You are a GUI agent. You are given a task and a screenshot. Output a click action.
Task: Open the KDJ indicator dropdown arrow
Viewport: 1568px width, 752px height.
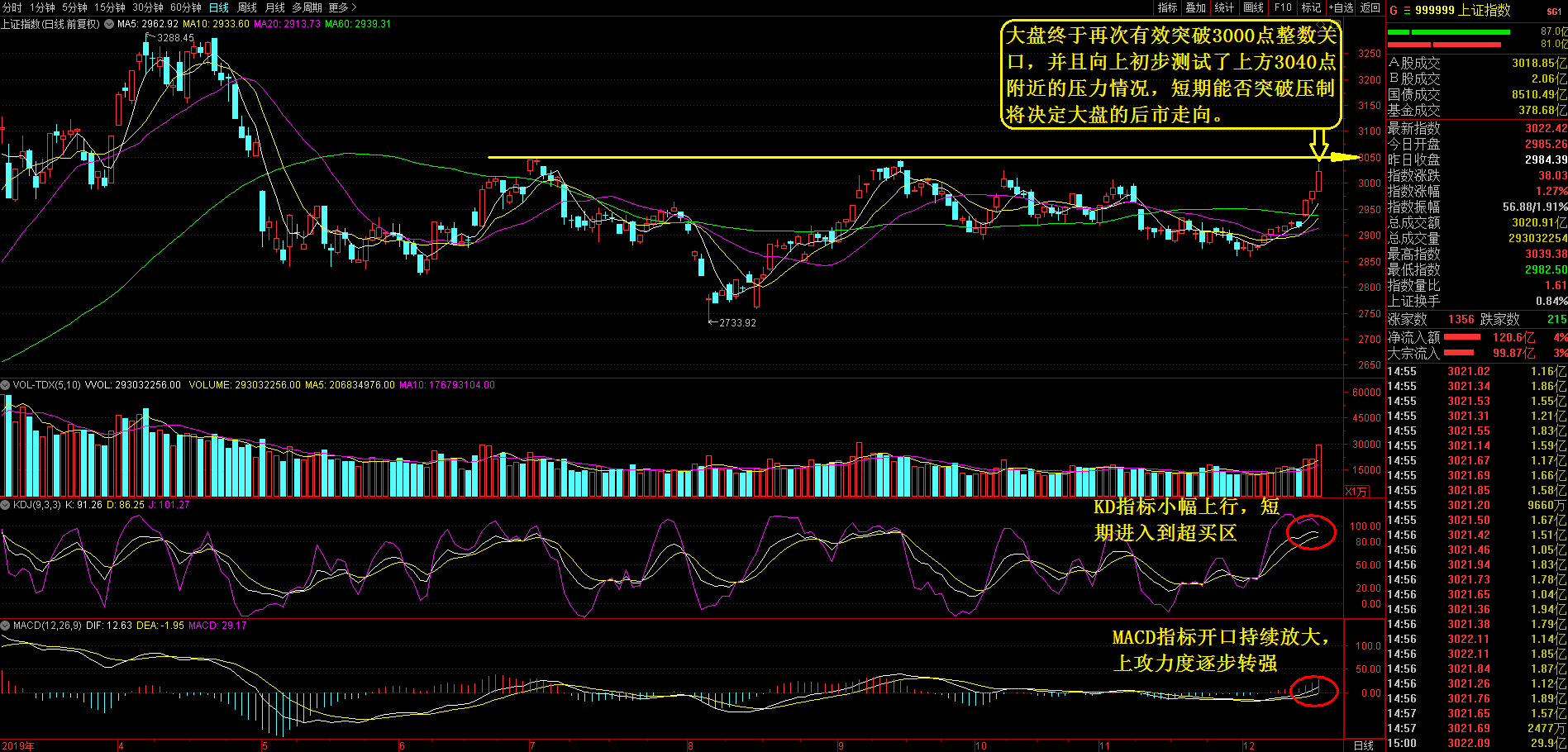[5, 505]
